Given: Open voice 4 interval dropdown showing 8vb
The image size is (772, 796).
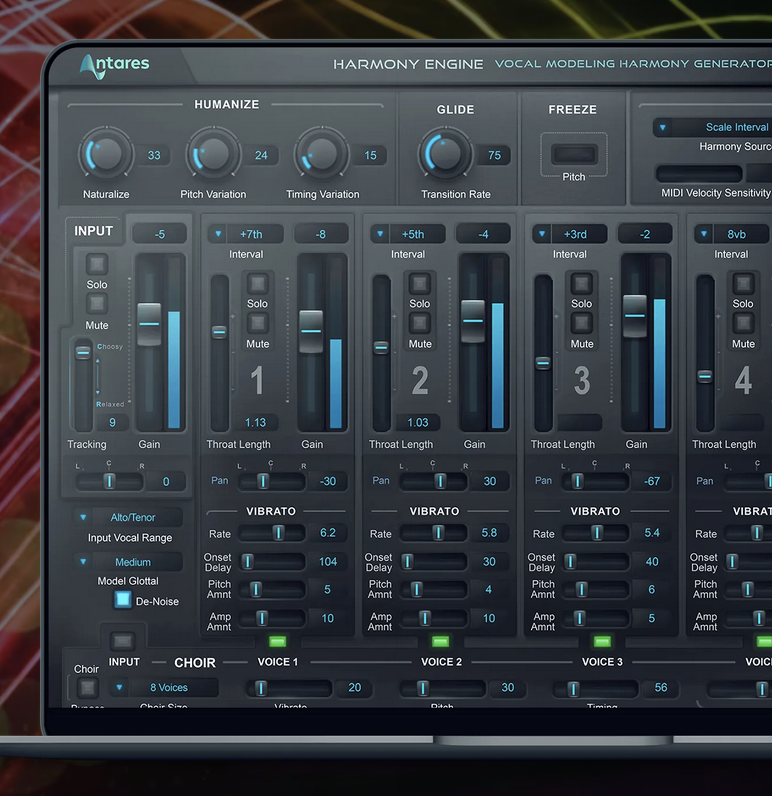Looking at the screenshot, I should [x=731, y=234].
